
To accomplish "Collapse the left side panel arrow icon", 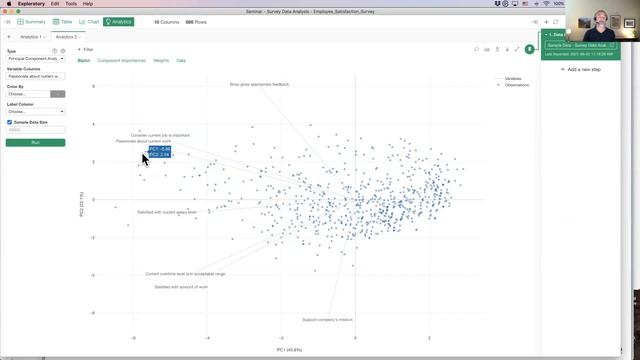I will 7,22.
